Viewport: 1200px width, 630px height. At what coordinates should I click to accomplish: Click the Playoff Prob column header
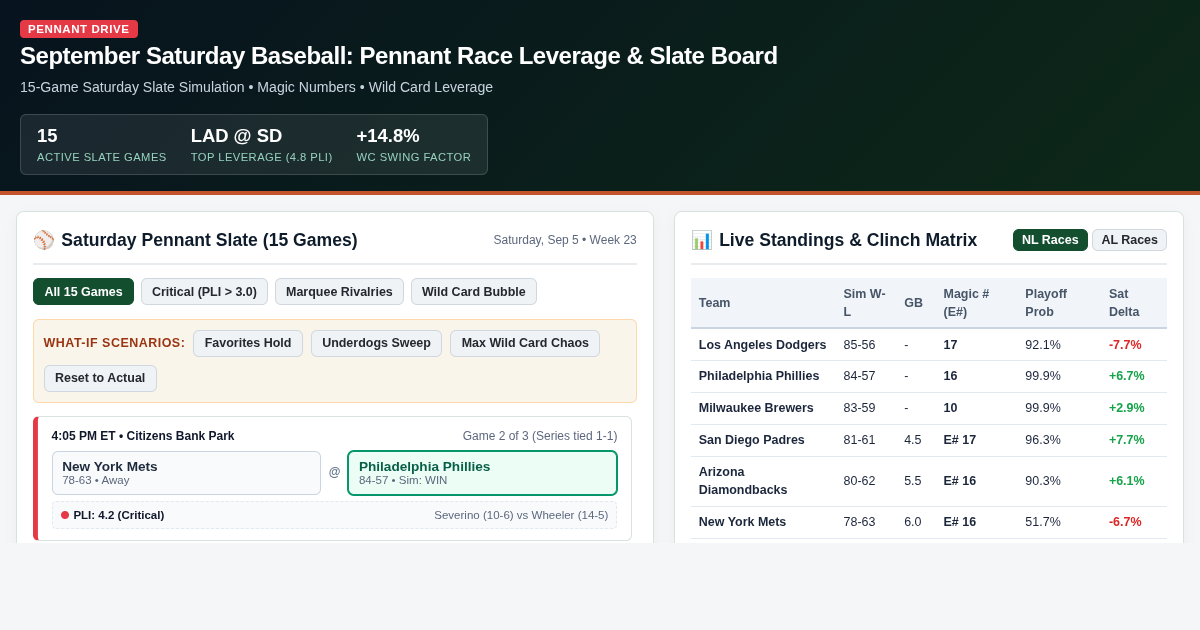click(x=1059, y=303)
